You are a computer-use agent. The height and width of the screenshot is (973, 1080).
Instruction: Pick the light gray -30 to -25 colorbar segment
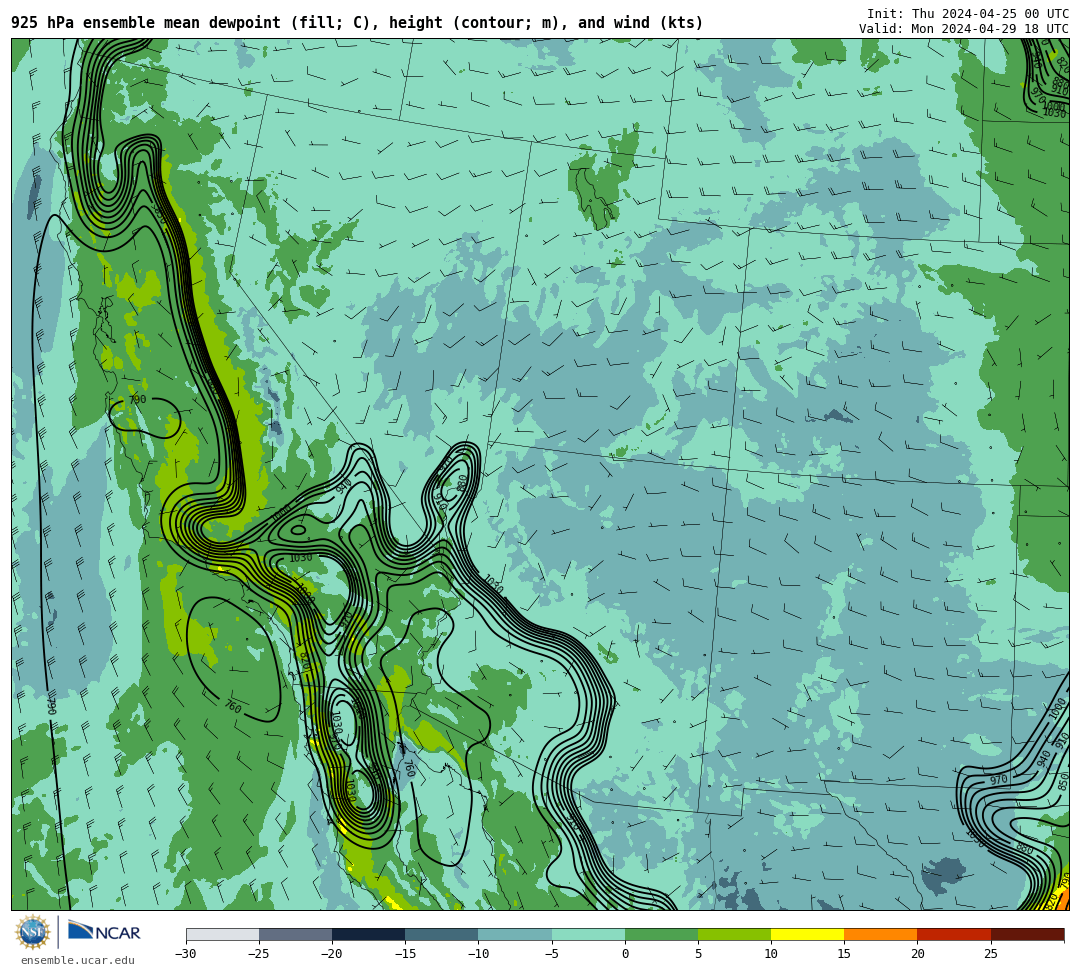[x=222, y=934]
